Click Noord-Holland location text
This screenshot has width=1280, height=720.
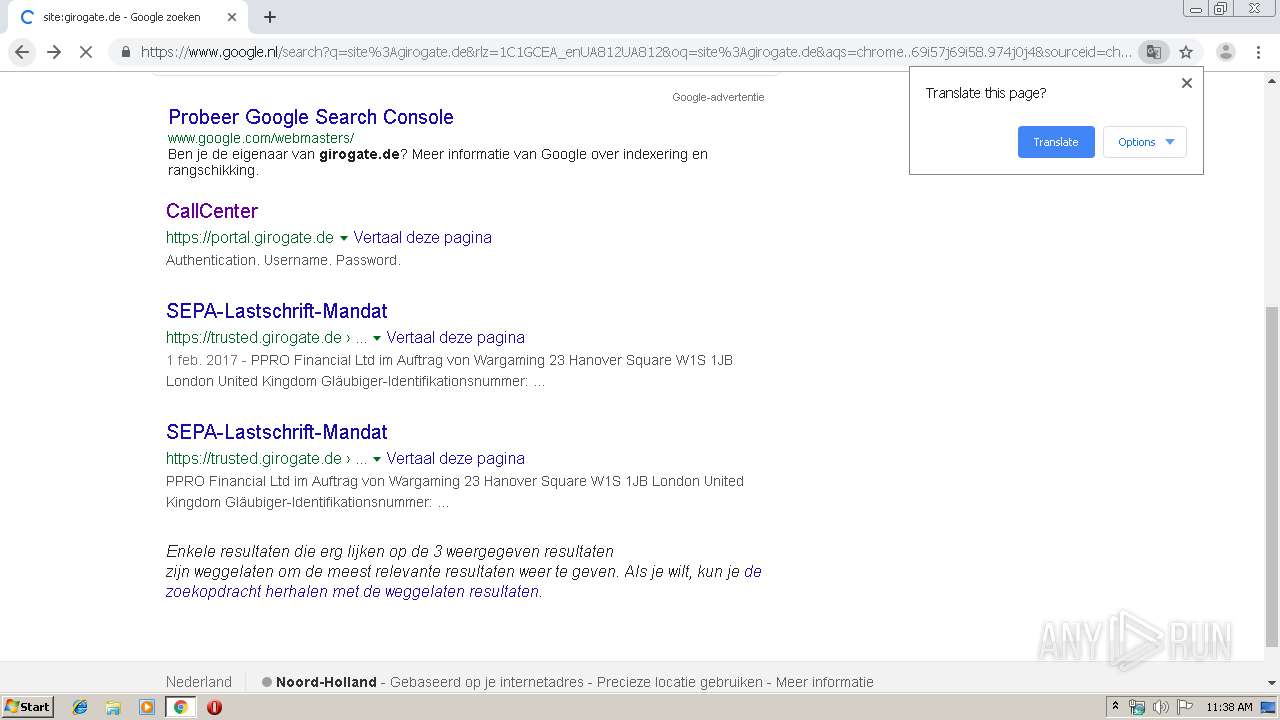(x=326, y=682)
